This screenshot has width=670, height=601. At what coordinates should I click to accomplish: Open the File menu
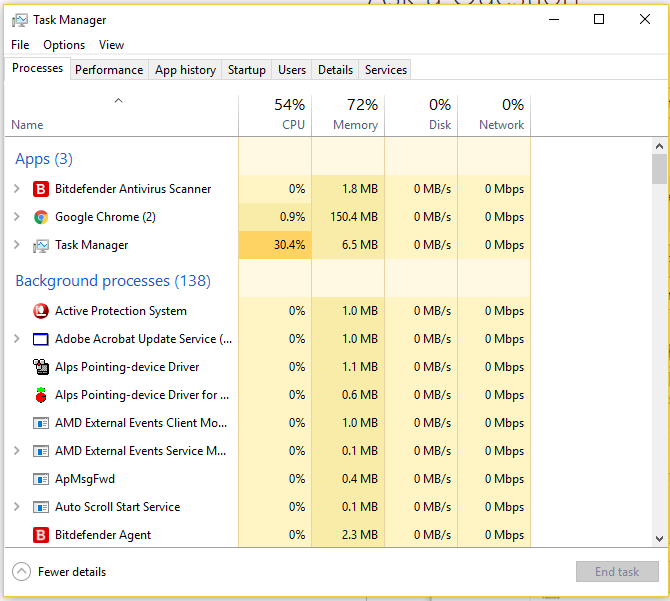coord(20,45)
